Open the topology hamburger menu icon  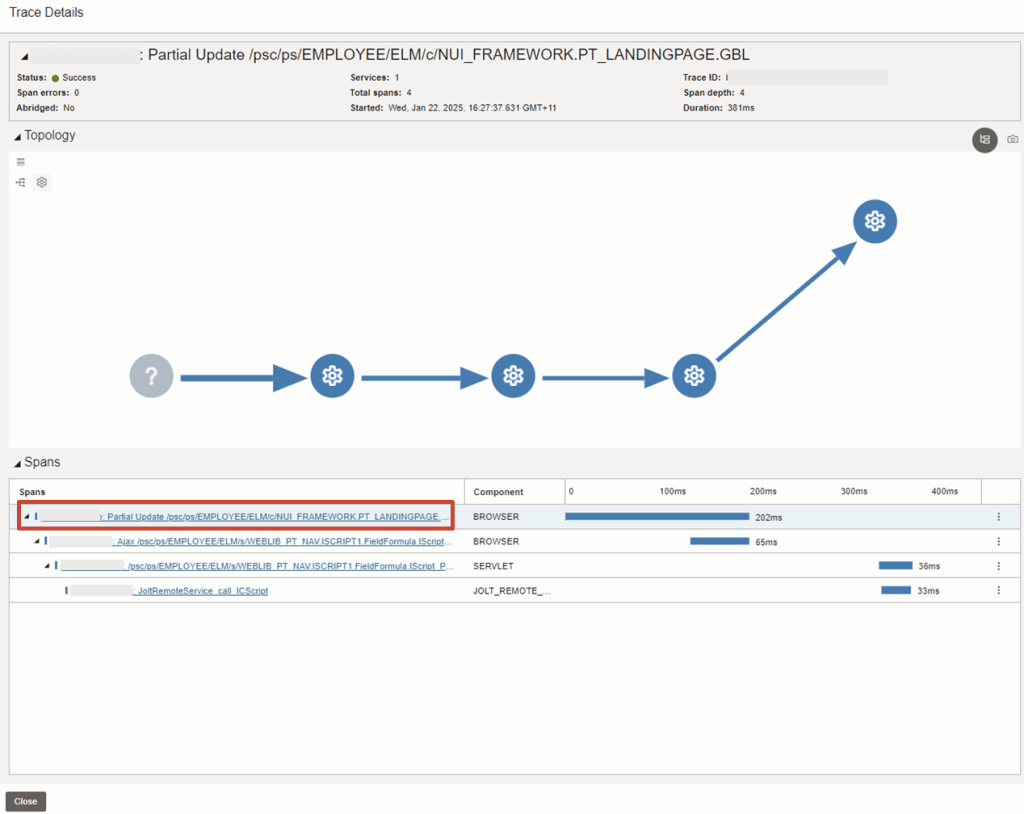click(x=21, y=162)
